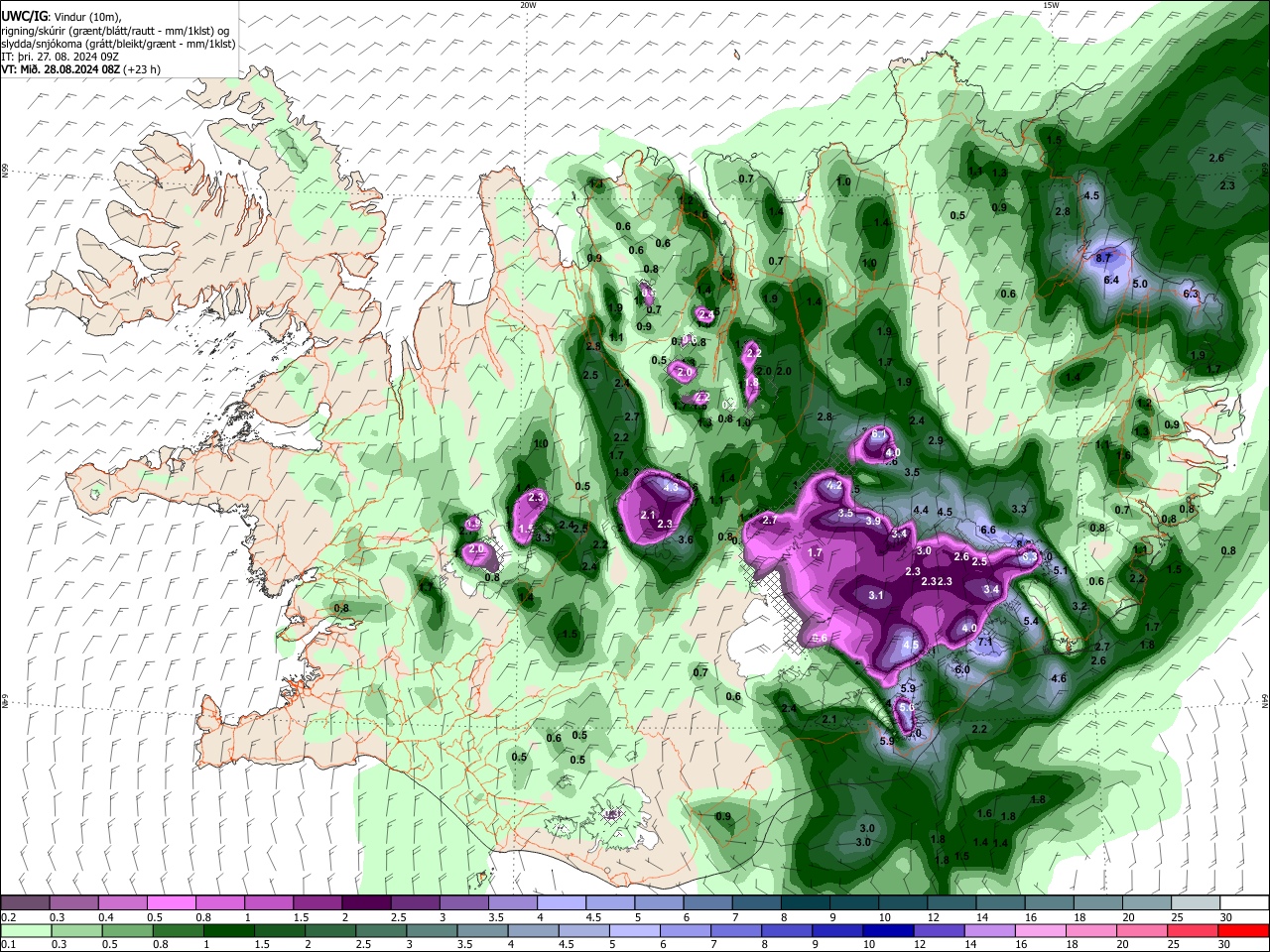Image resolution: width=1270 pixels, height=952 pixels.
Task: Choose medium blue 8 swatch in rain legend
Action: [x=788, y=930]
